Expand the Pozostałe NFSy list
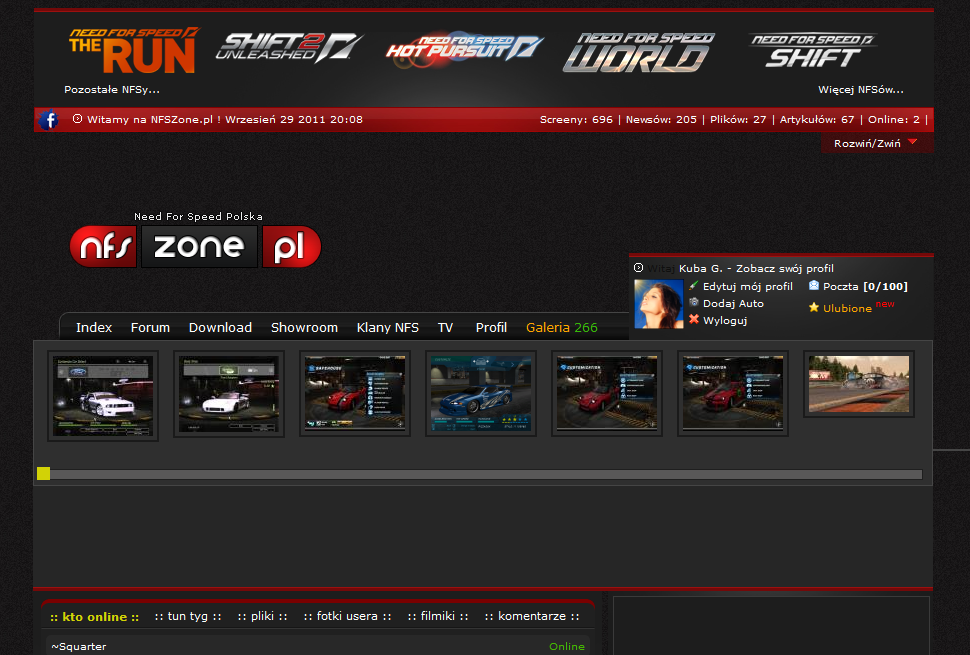This screenshot has height=655, width=970. (x=112, y=90)
